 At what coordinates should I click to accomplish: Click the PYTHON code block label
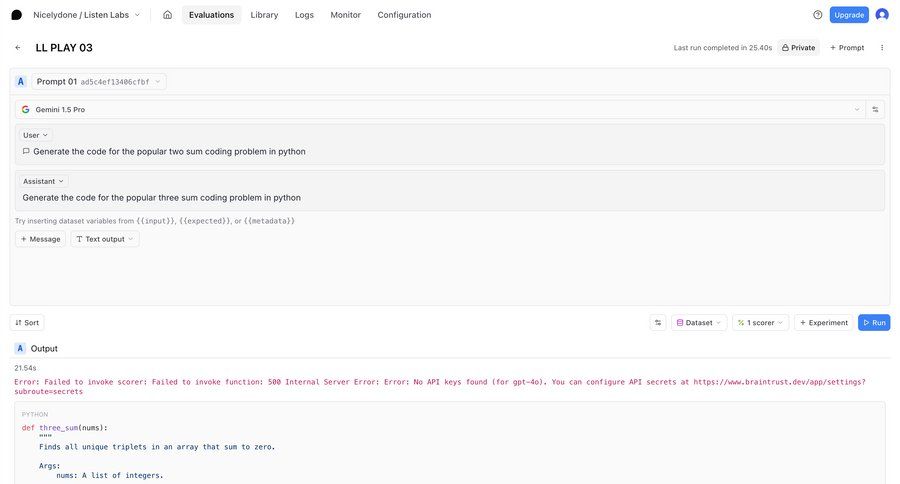[x=35, y=414]
